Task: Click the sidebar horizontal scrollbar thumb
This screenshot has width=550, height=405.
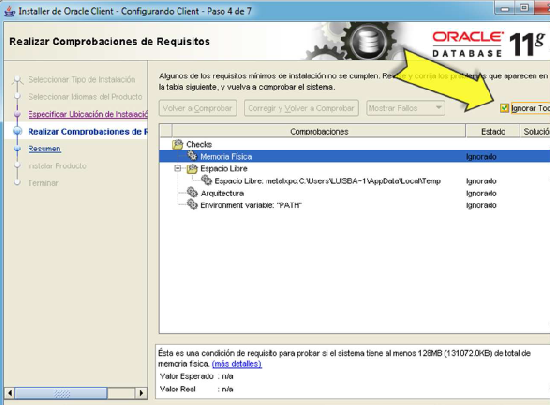Action: 61,393
